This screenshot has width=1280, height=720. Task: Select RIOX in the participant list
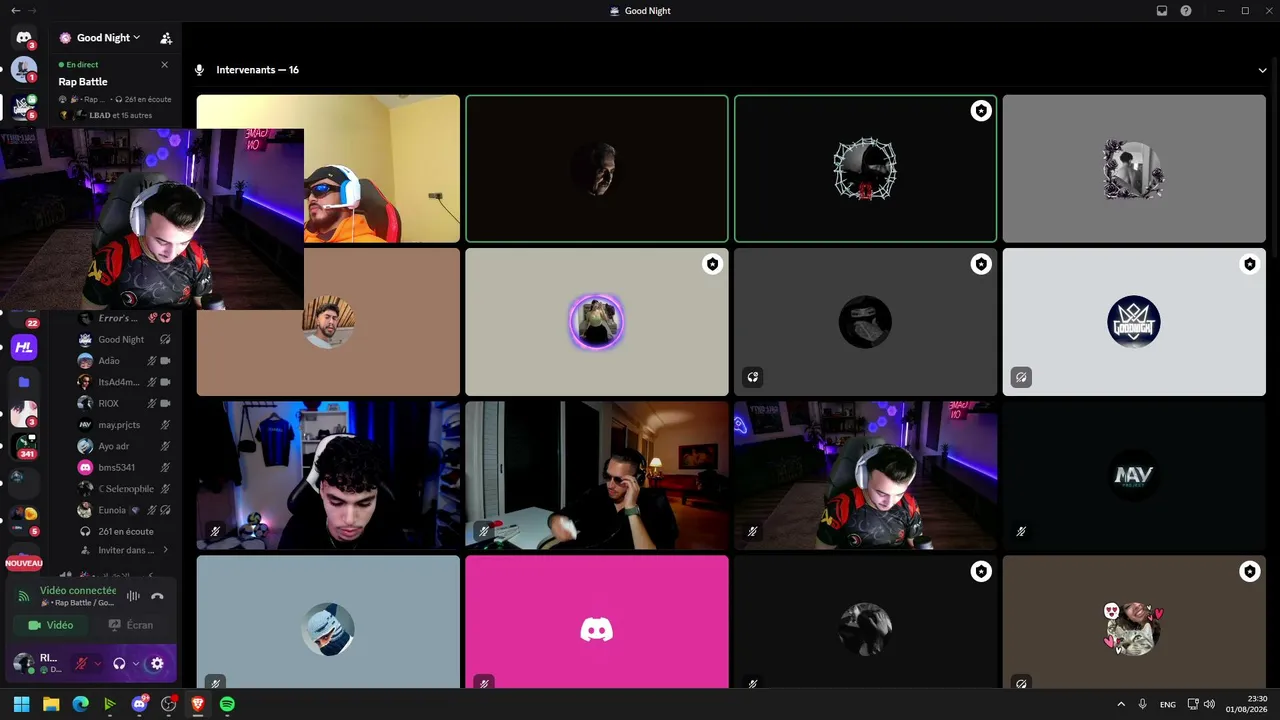tap(124, 403)
